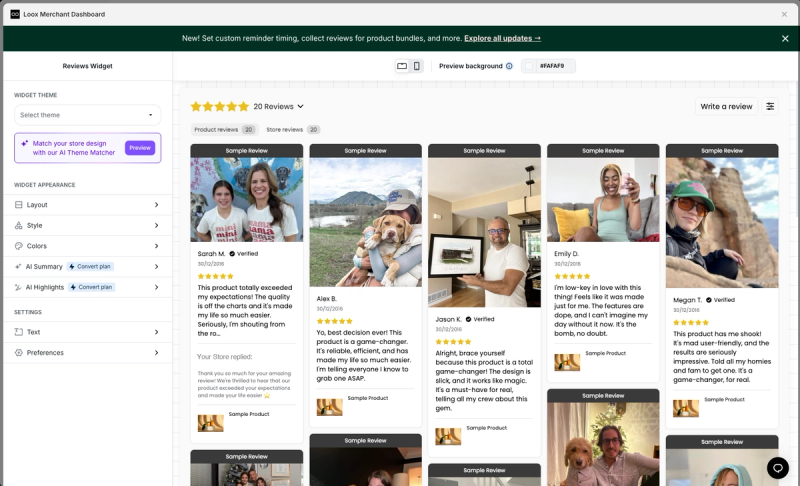800x486 pixels.
Task: Click the Preferences gear icon
Action: pos(18,352)
